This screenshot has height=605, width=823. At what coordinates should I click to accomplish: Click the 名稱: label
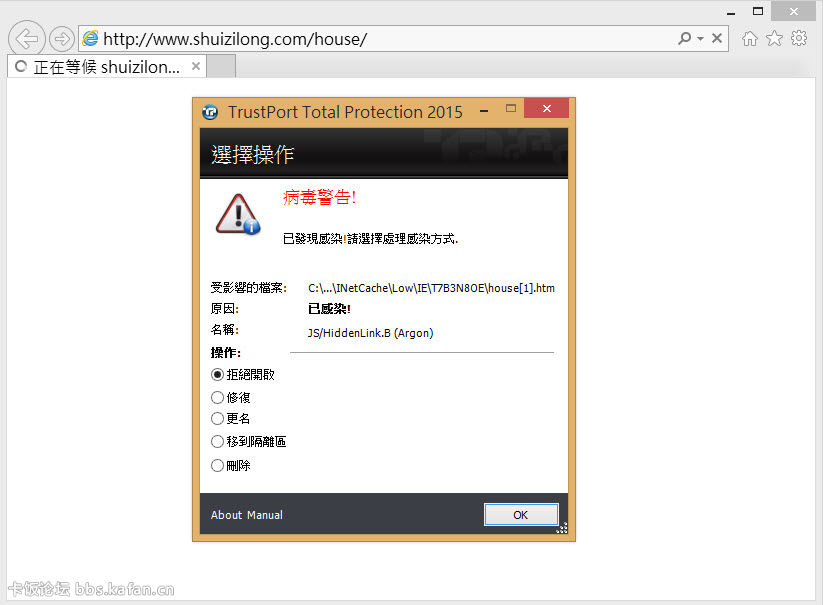point(225,330)
